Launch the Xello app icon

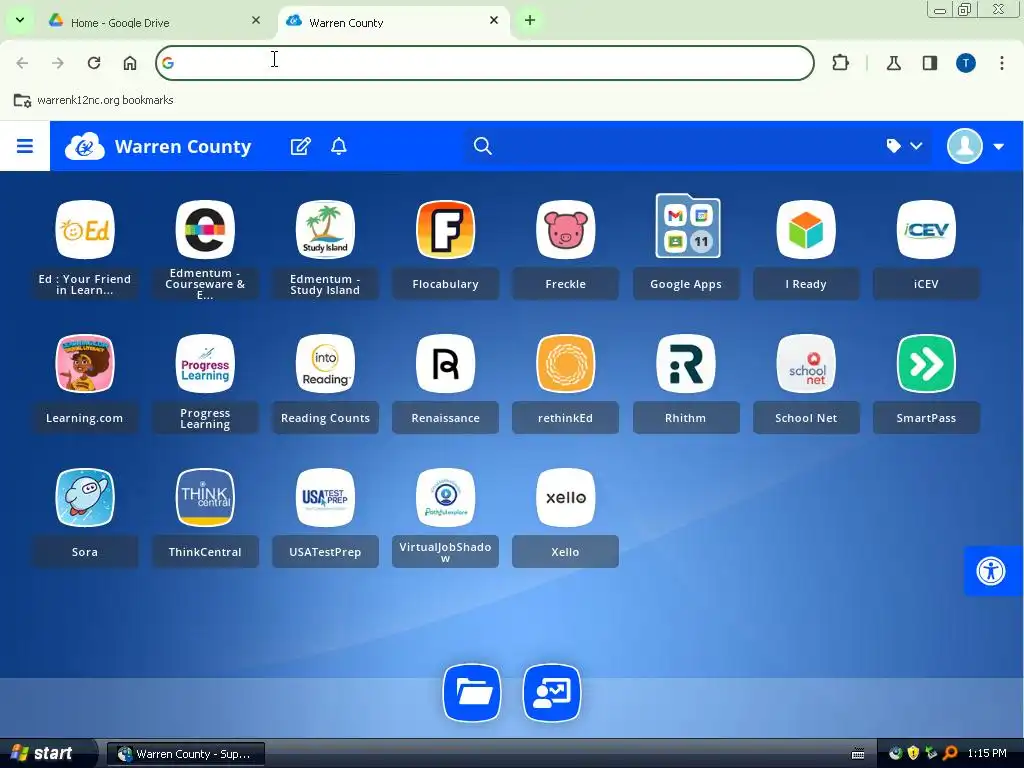[566, 498]
